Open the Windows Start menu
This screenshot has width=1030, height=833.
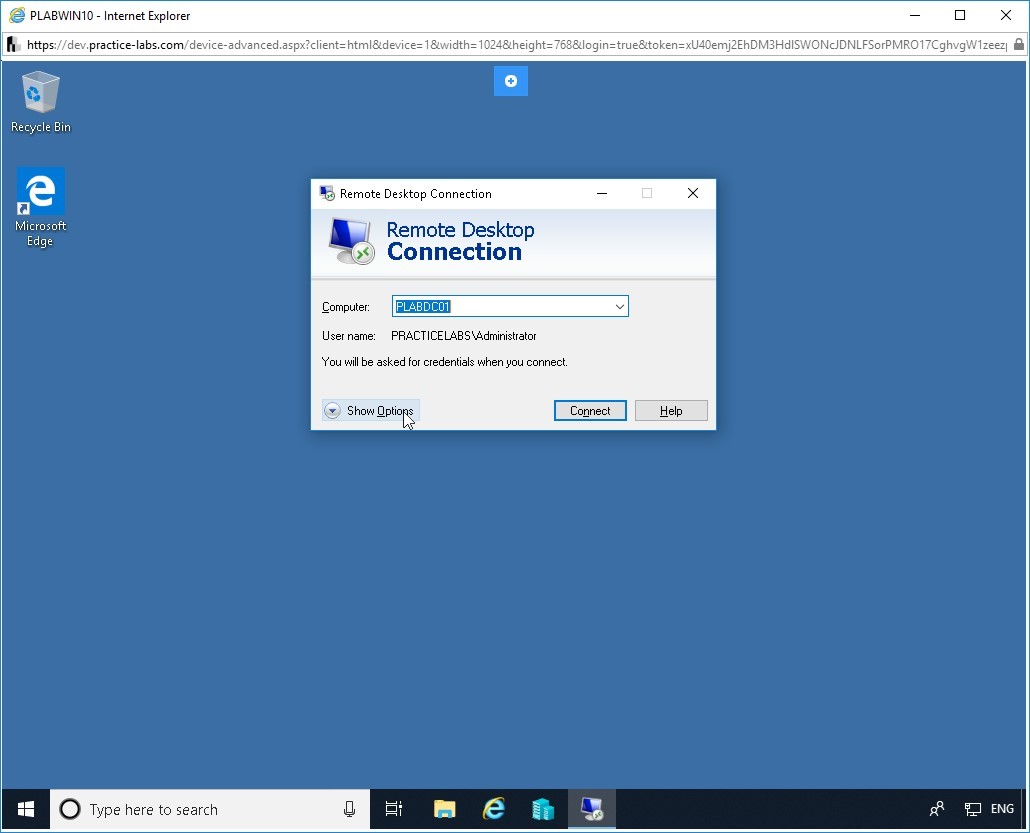(26, 809)
